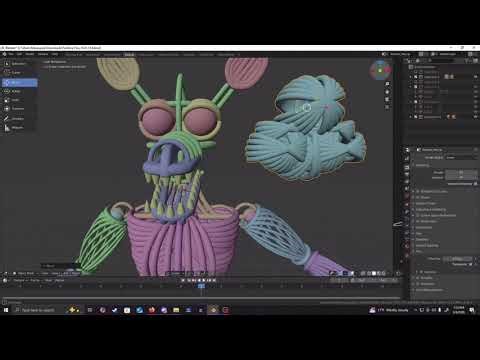The width and height of the screenshot is (480, 360).
Task: Open the Scene properties tab
Action: click(407, 181)
